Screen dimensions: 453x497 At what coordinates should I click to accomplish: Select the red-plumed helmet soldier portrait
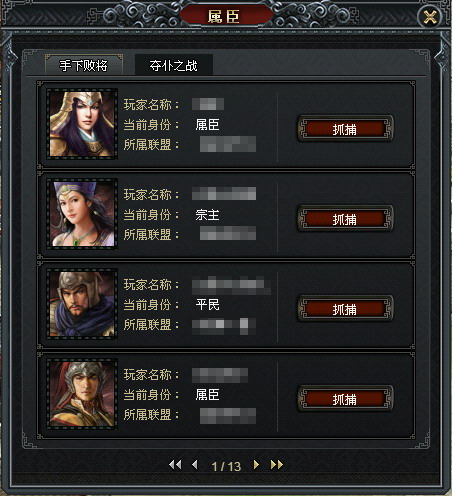coord(82,394)
